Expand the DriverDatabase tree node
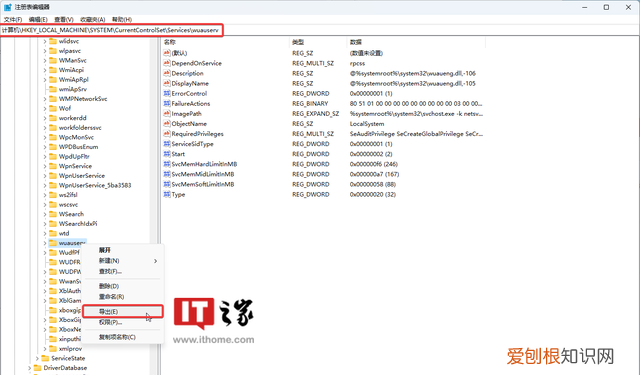640x375 pixels. 29,368
